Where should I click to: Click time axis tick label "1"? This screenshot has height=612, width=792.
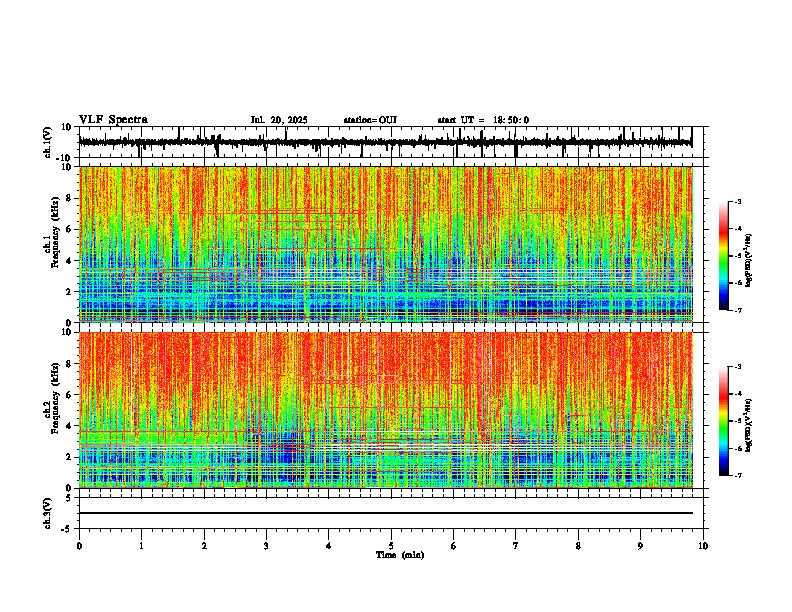pos(141,546)
